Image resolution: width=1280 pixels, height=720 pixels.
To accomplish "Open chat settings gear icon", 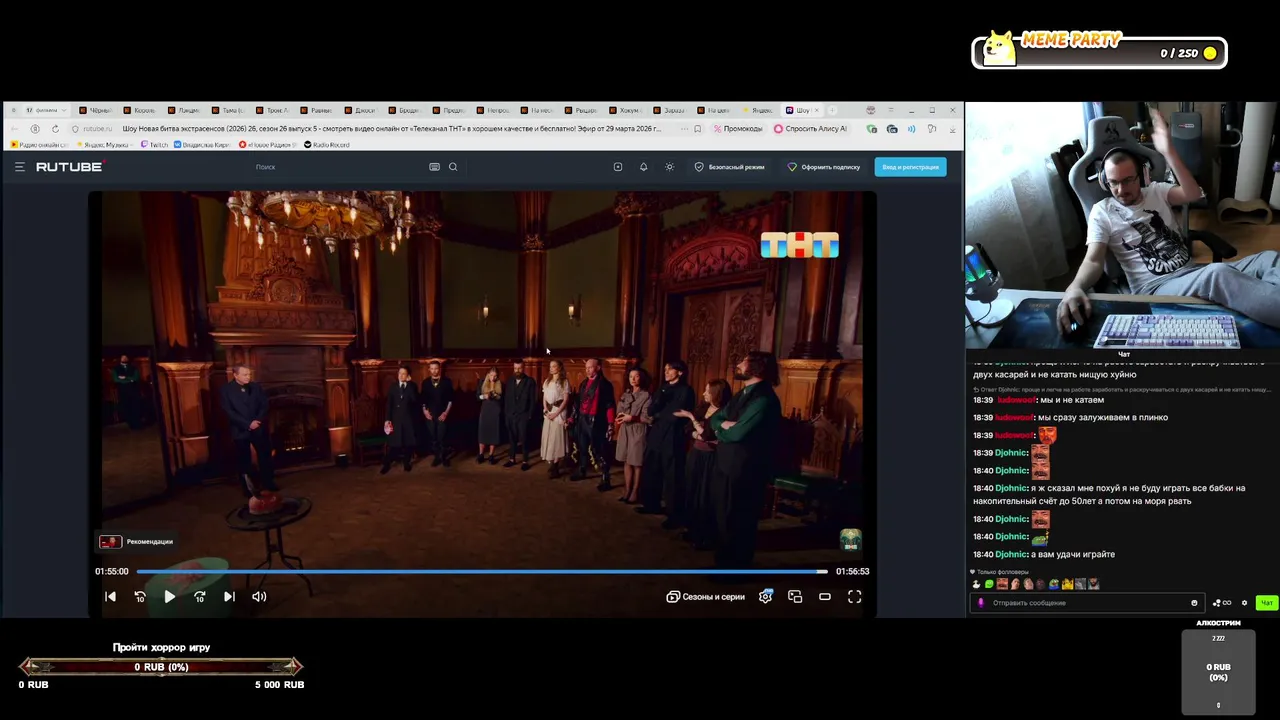I will pyautogui.click(x=1244, y=603).
